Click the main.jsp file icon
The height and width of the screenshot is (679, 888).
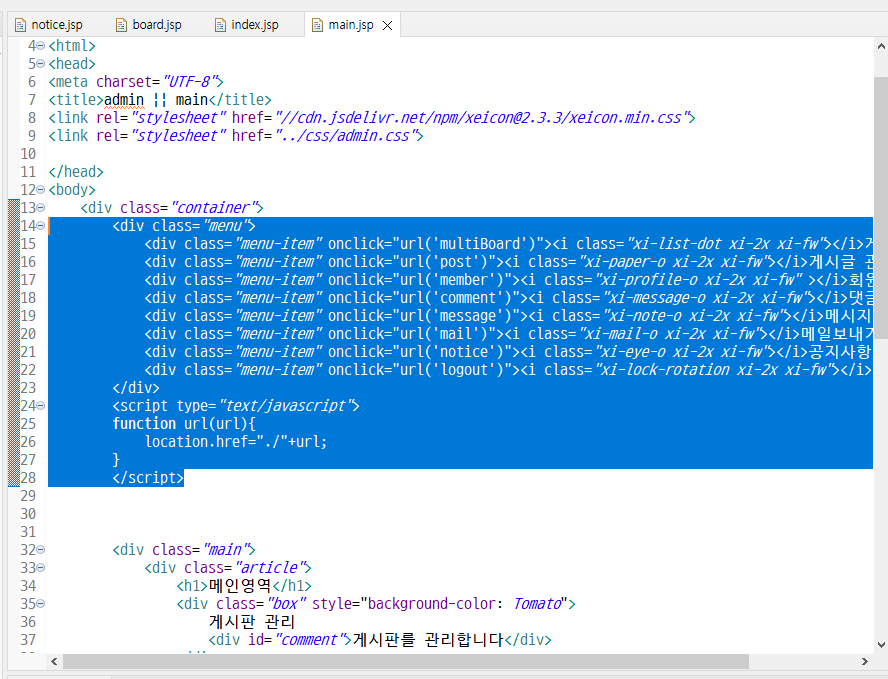click(318, 25)
